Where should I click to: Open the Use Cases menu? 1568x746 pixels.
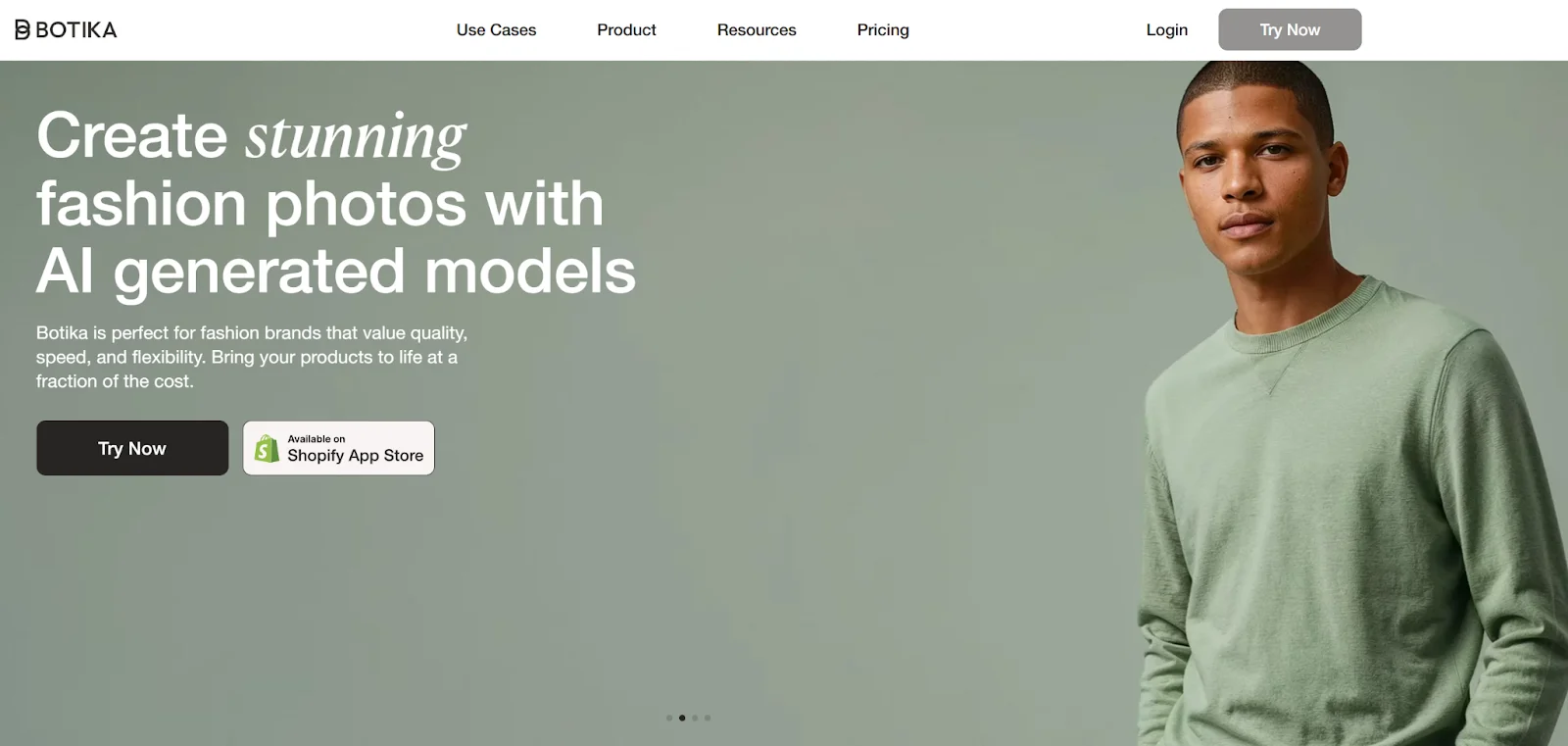pos(496,29)
